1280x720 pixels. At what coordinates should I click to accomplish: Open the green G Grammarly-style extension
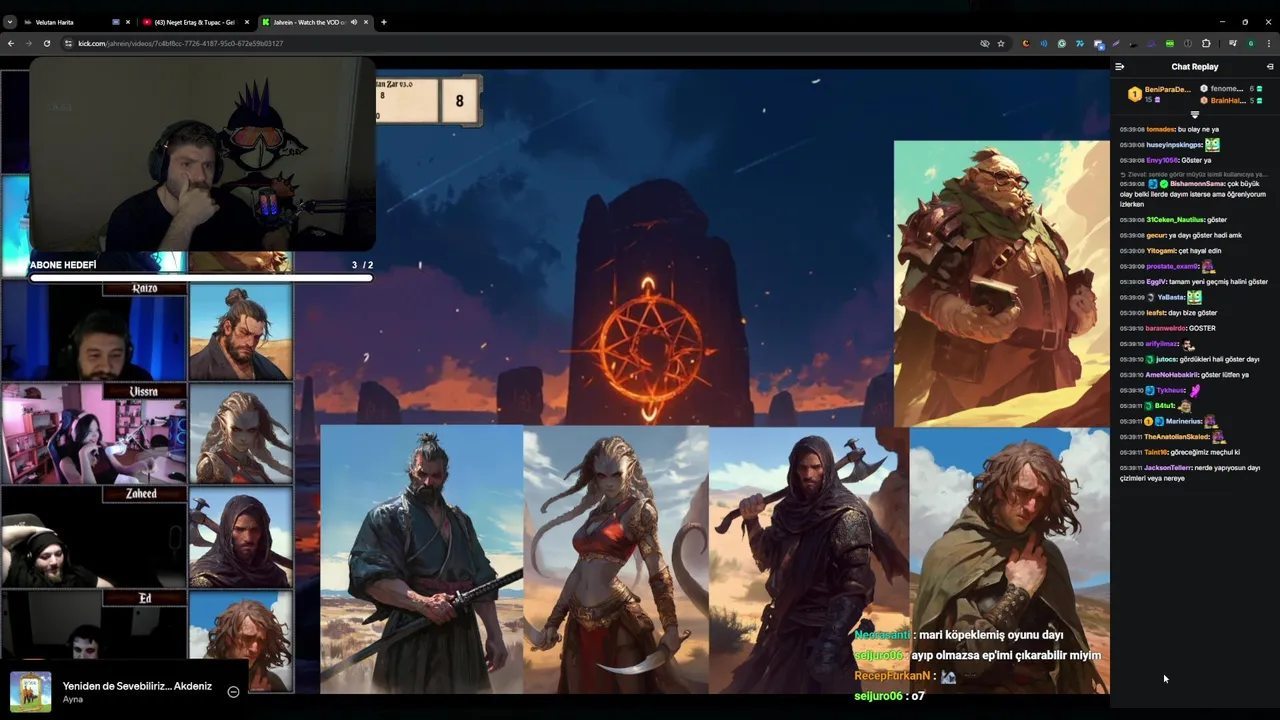point(1062,43)
